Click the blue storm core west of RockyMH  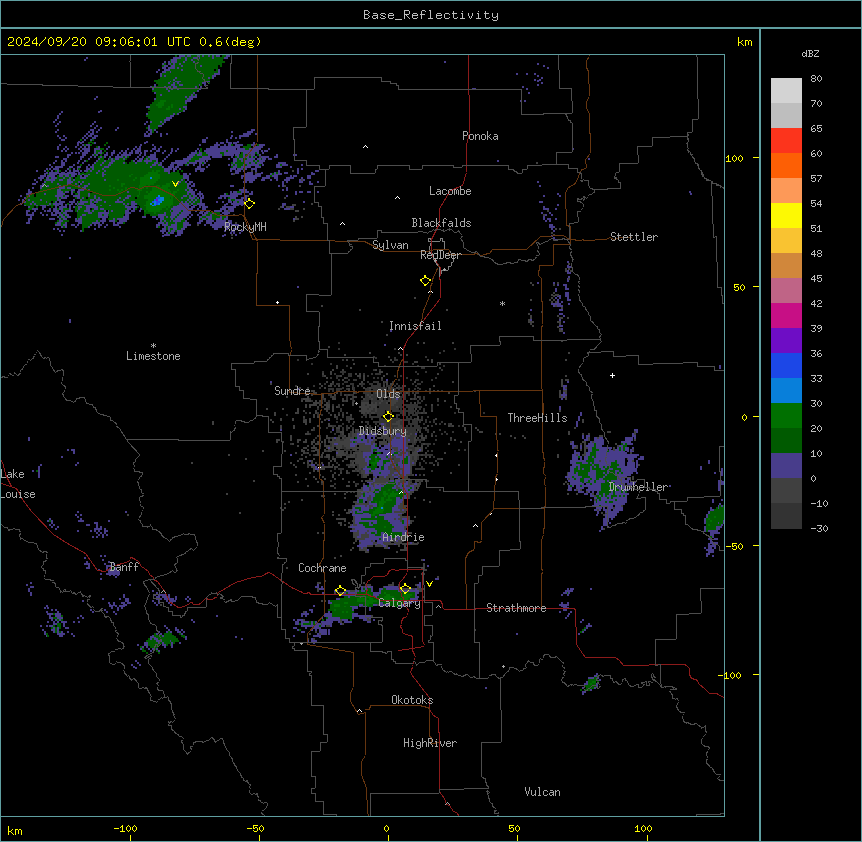[158, 201]
